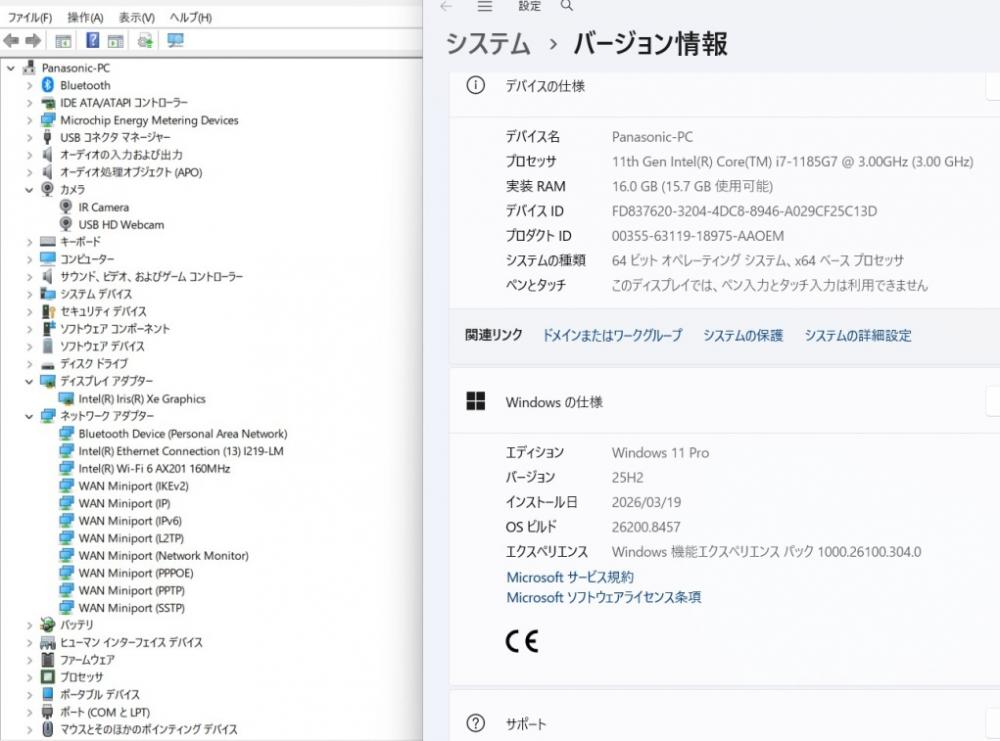Click the device ID value FD837620-3204-4DC8-8946-A029CF25C13D
Image resolution: width=1000 pixels, height=741 pixels.
tap(744, 211)
